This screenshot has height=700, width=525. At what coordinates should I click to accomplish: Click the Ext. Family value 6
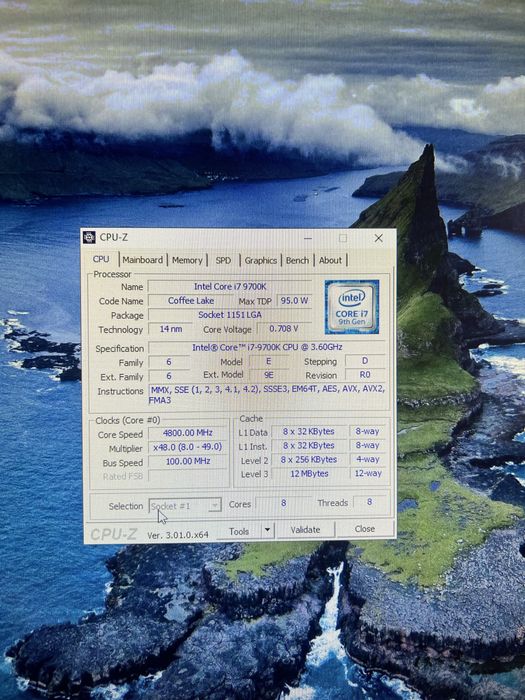pos(169,376)
